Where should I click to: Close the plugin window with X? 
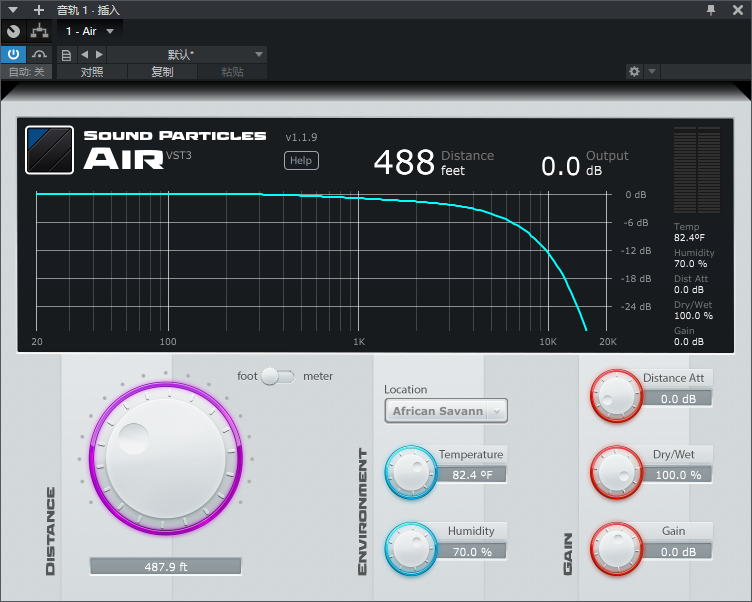[x=738, y=10]
